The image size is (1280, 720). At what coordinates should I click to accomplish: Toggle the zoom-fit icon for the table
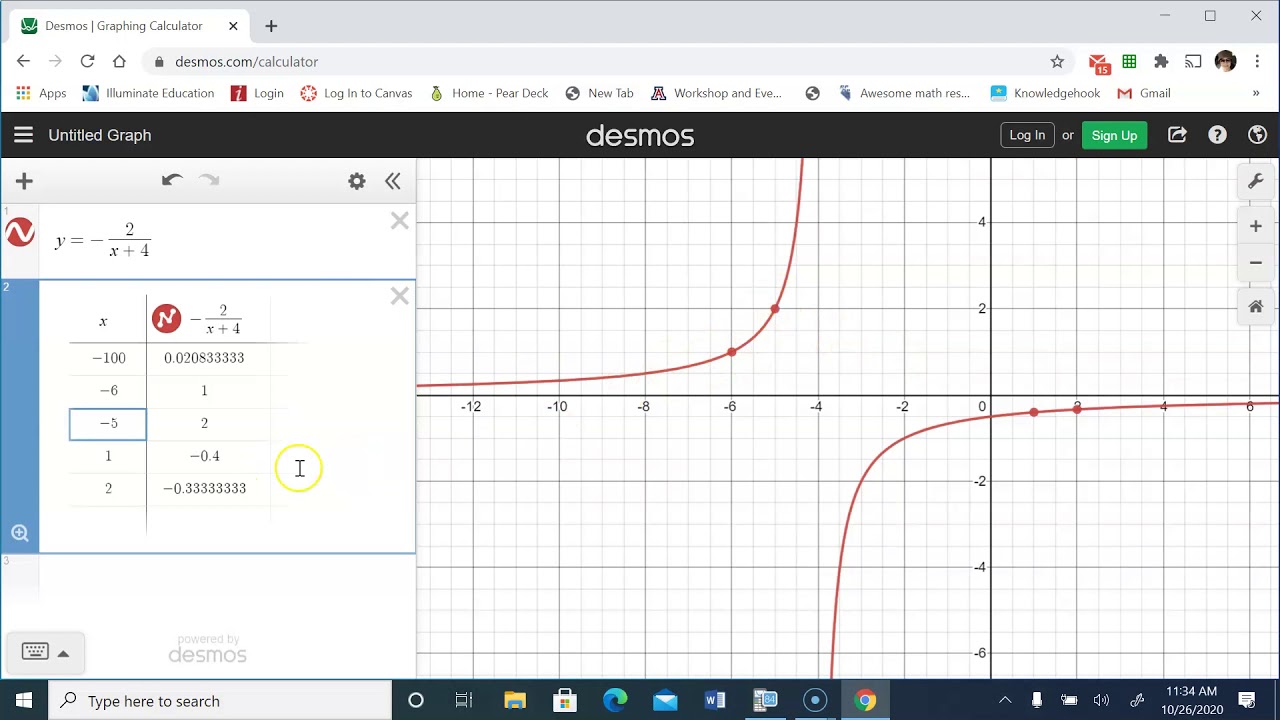pos(20,533)
